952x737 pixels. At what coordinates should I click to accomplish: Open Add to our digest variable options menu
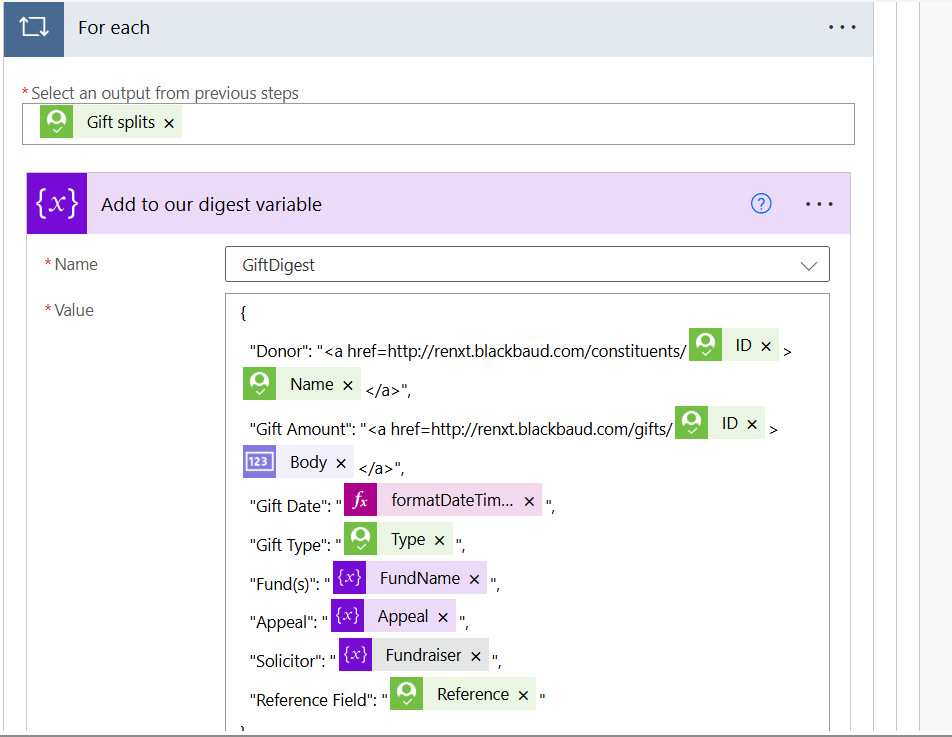(x=819, y=204)
